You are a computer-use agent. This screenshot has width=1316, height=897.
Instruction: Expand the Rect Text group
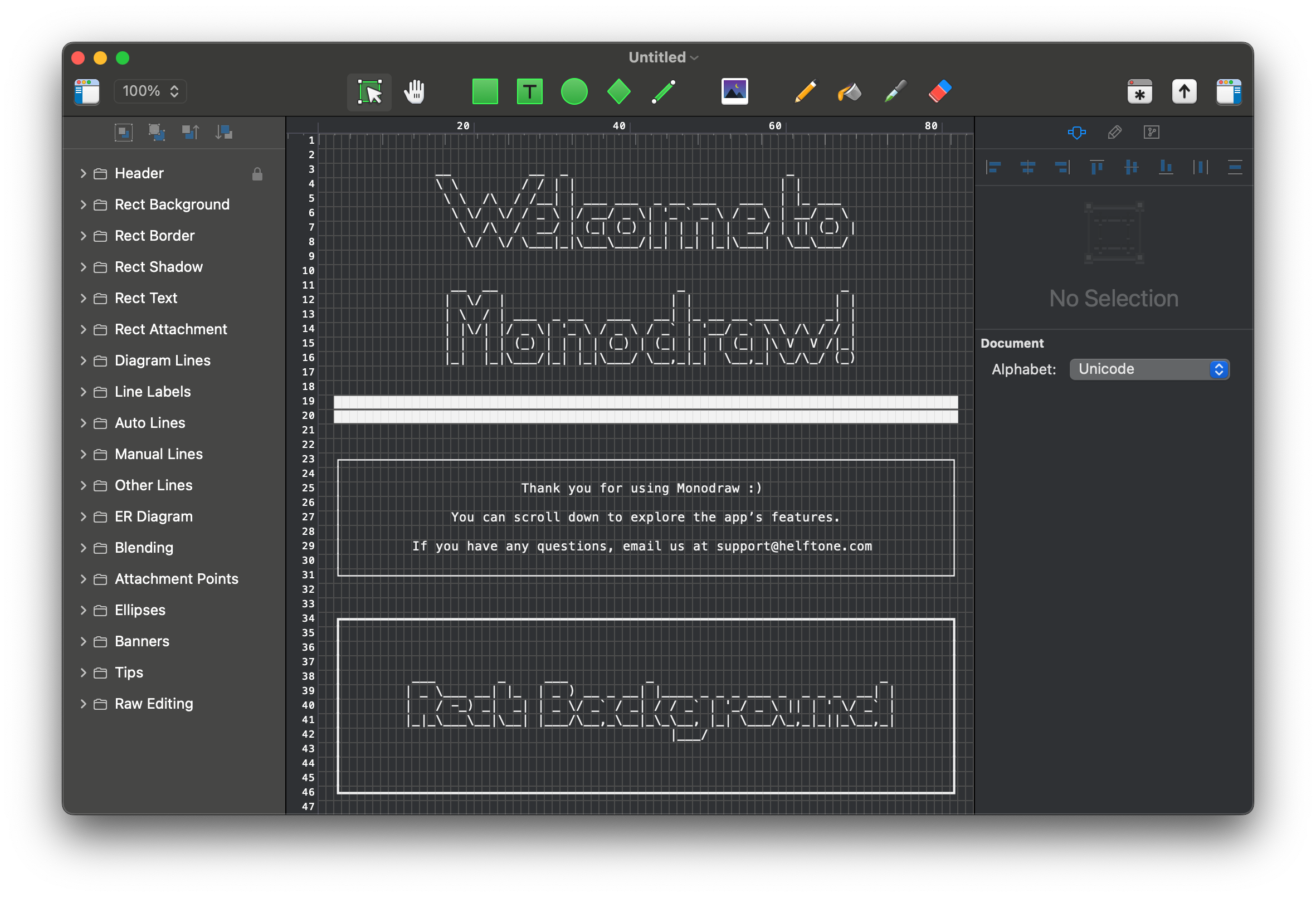(83, 298)
